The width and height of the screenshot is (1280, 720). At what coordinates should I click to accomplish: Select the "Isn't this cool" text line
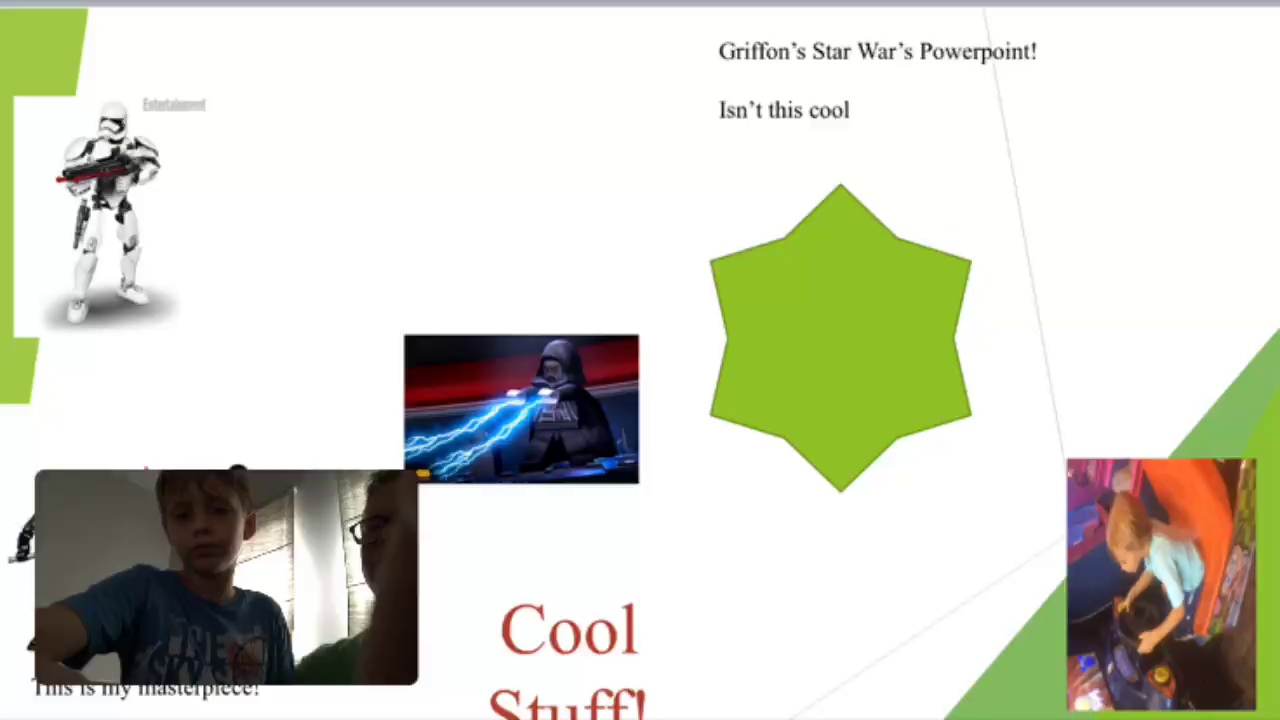pos(784,111)
